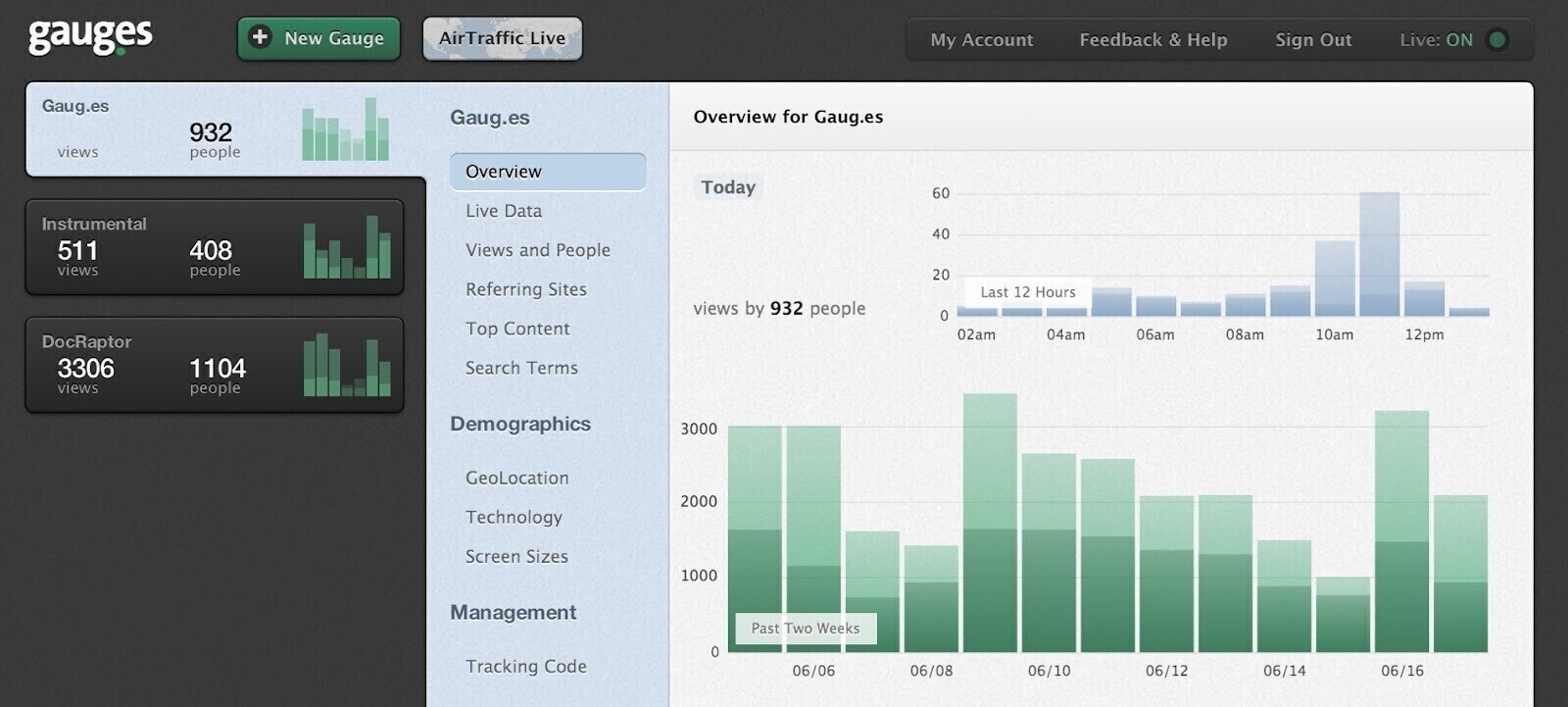The height and width of the screenshot is (707, 1568).
Task: Click the plus icon on New Gauge
Action: [x=260, y=37]
